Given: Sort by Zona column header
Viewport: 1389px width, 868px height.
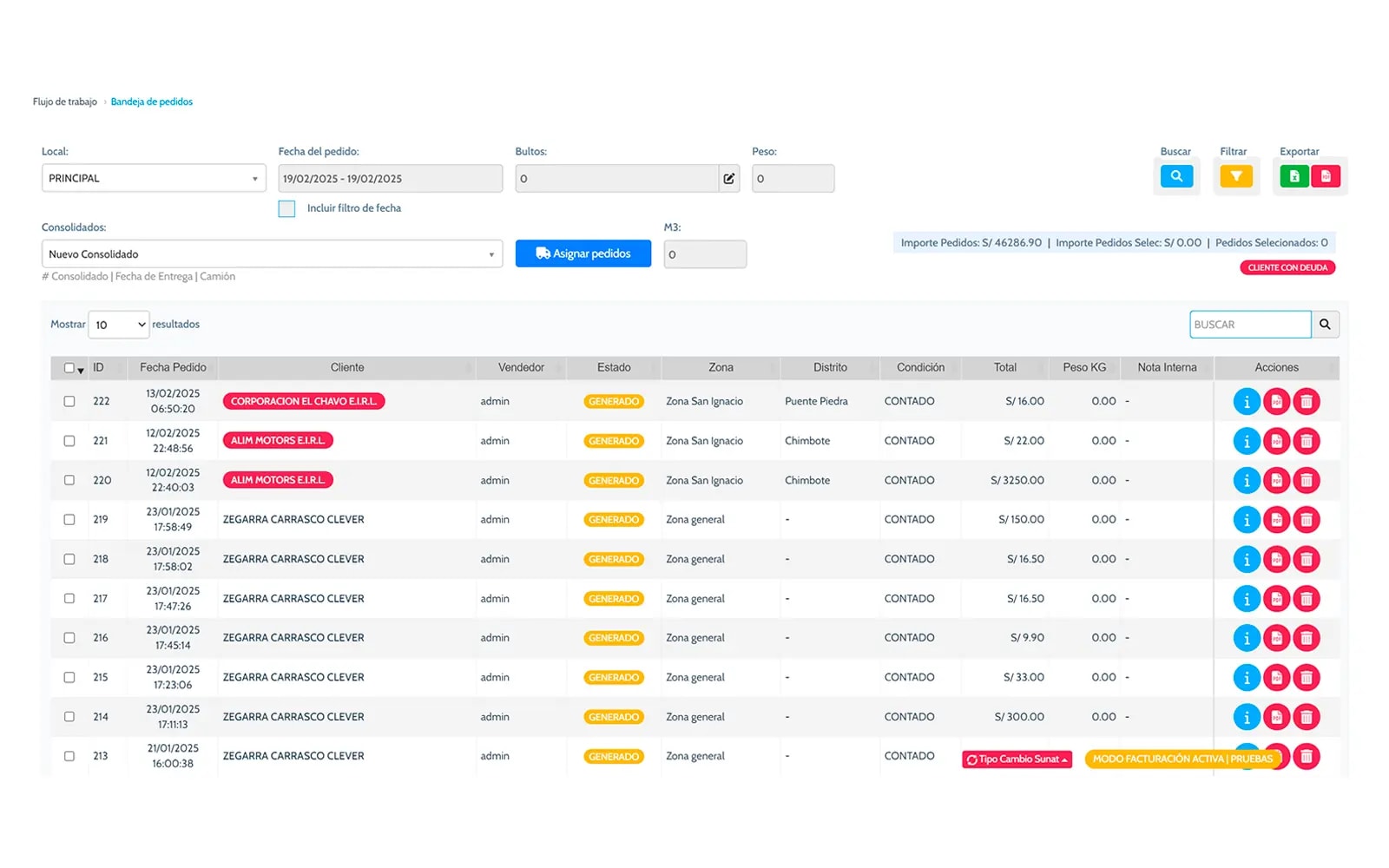Looking at the screenshot, I should pyautogui.click(x=721, y=368).
